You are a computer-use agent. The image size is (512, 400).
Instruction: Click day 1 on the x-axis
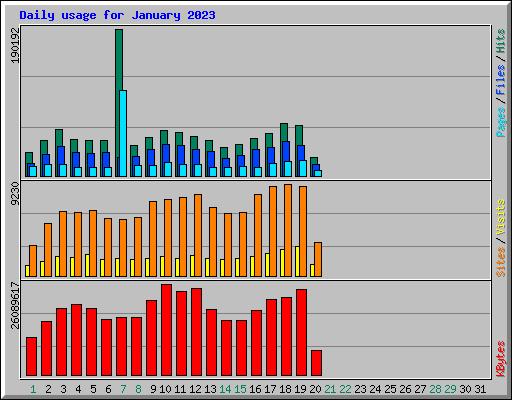click(33, 389)
